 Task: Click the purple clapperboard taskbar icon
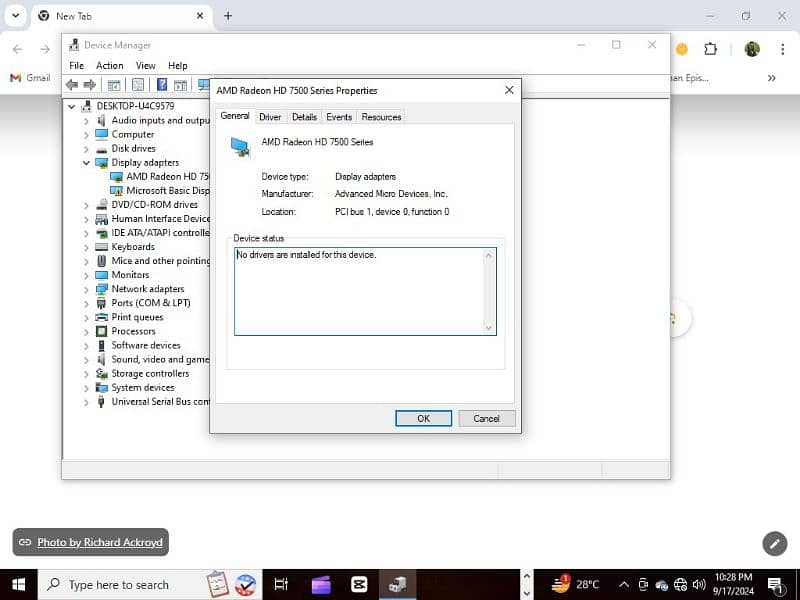[321, 585]
